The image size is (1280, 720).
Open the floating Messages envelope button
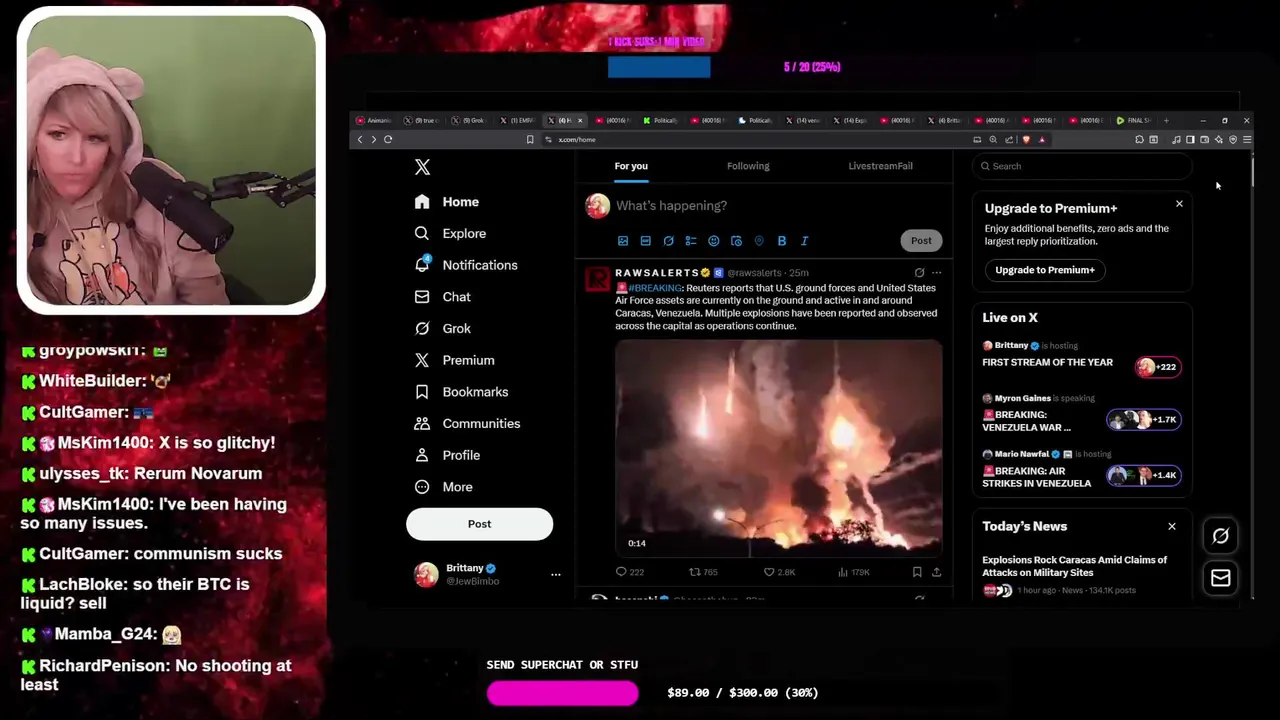click(x=1221, y=578)
